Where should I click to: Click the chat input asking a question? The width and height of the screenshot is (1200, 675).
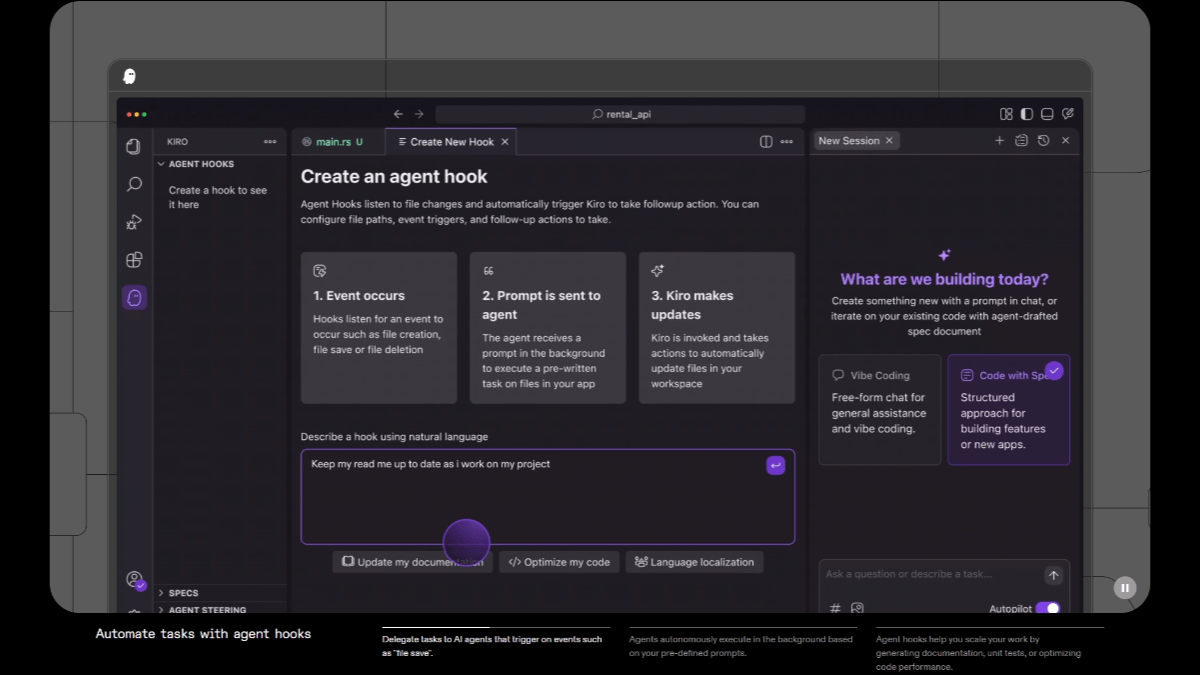(x=930, y=574)
